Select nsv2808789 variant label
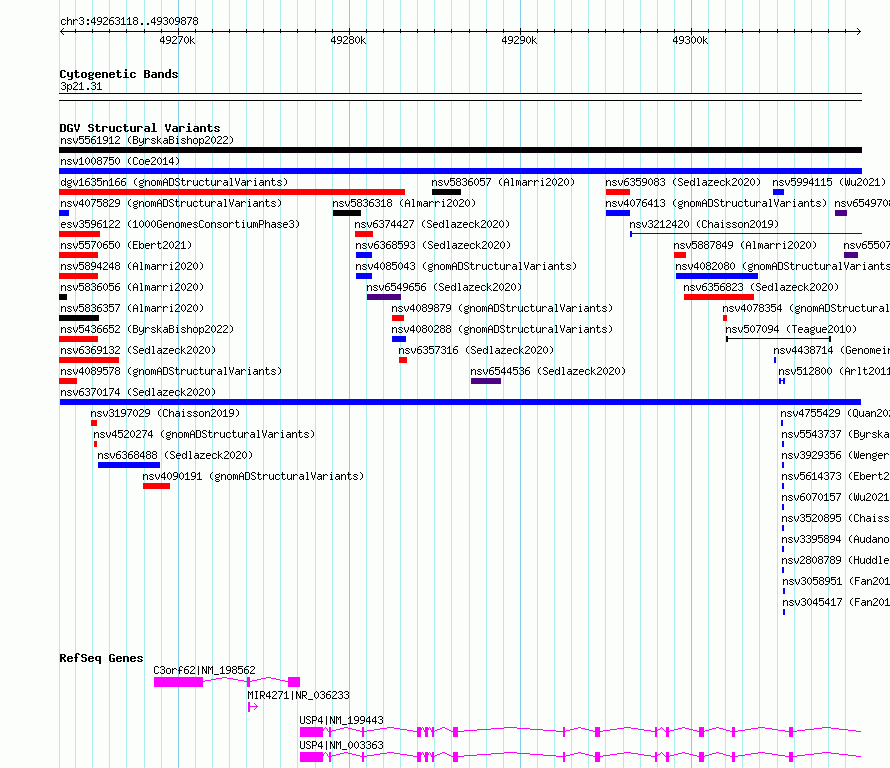The height and width of the screenshot is (768, 890). click(x=836, y=560)
